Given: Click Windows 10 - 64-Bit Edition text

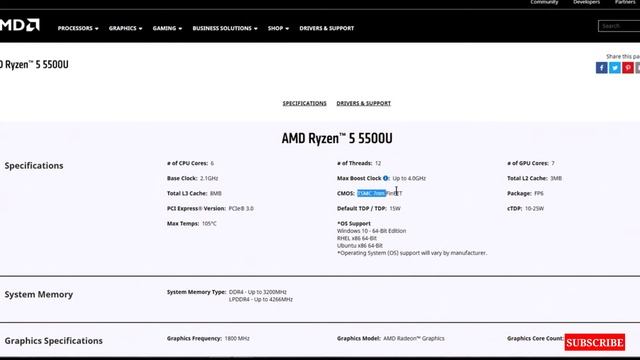Looking at the screenshot, I should (x=371, y=231).
